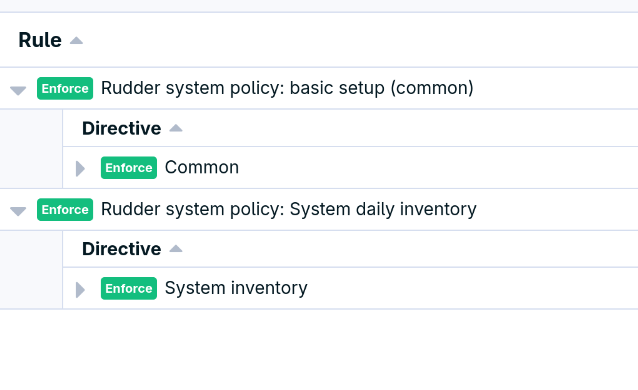Sort by the Rule column header

click(x=76, y=41)
